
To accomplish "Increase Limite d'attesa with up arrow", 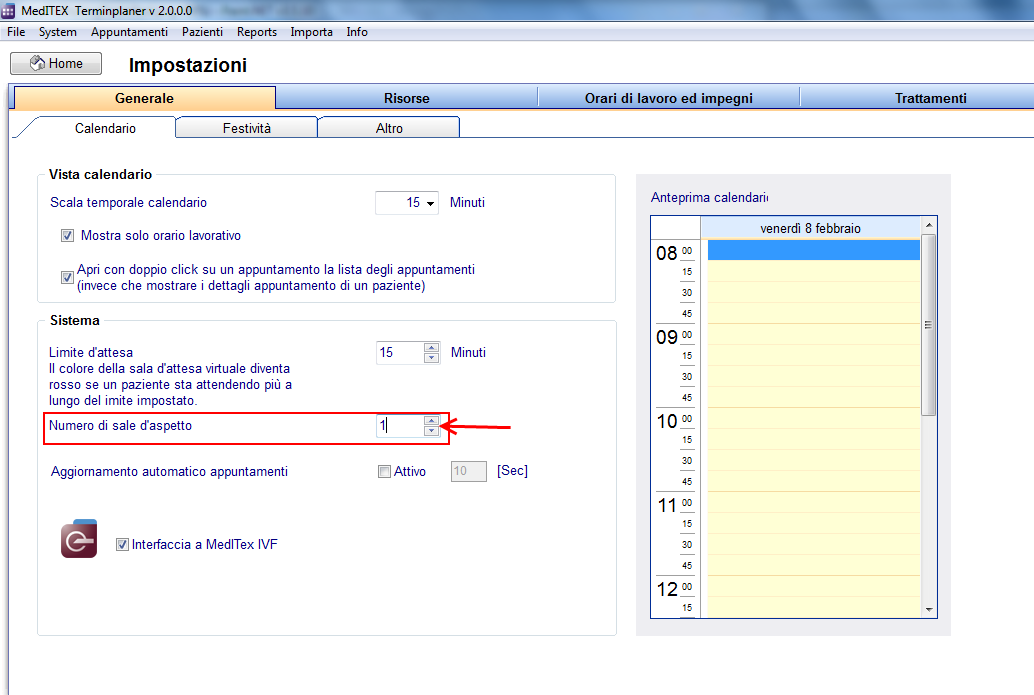I will (431, 348).
